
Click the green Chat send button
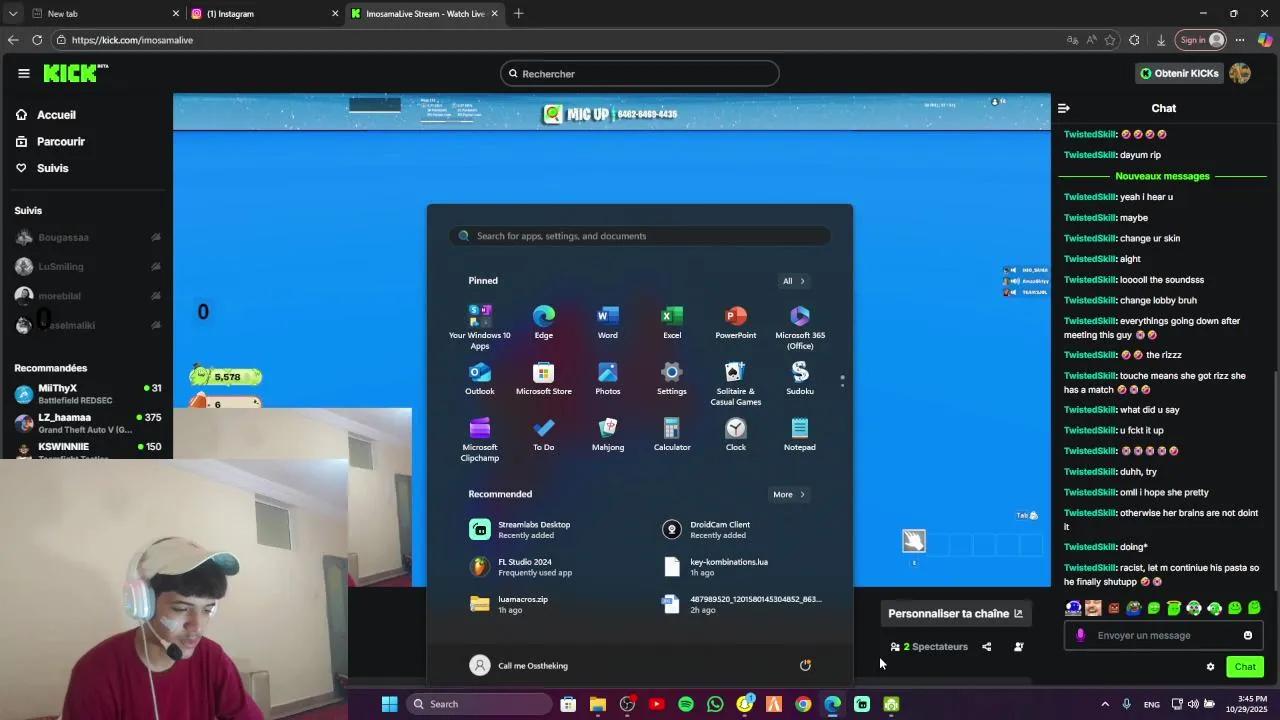click(1245, 667)
